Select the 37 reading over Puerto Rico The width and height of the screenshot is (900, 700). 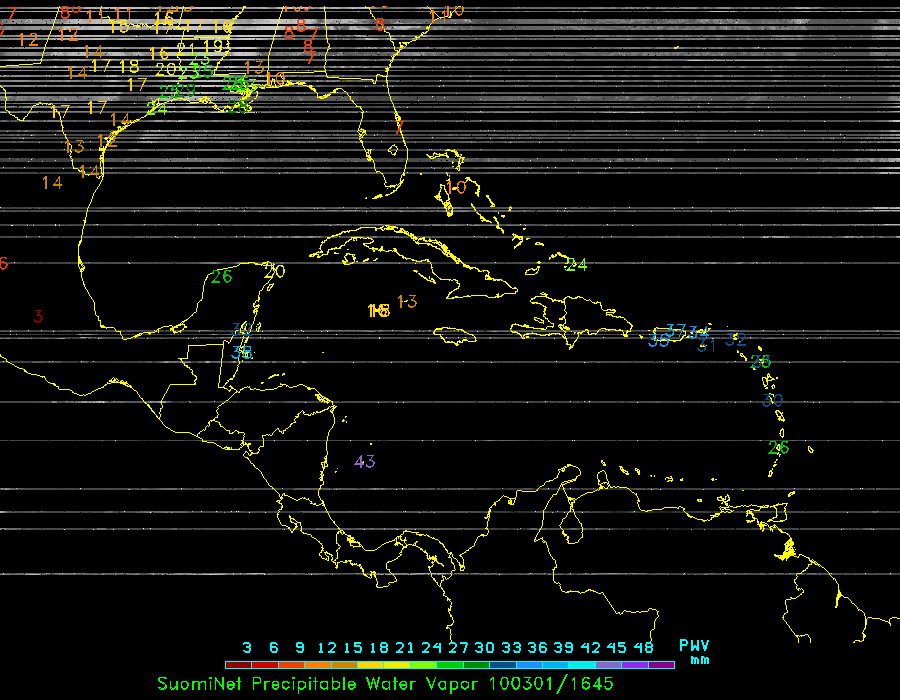[677, 330]
